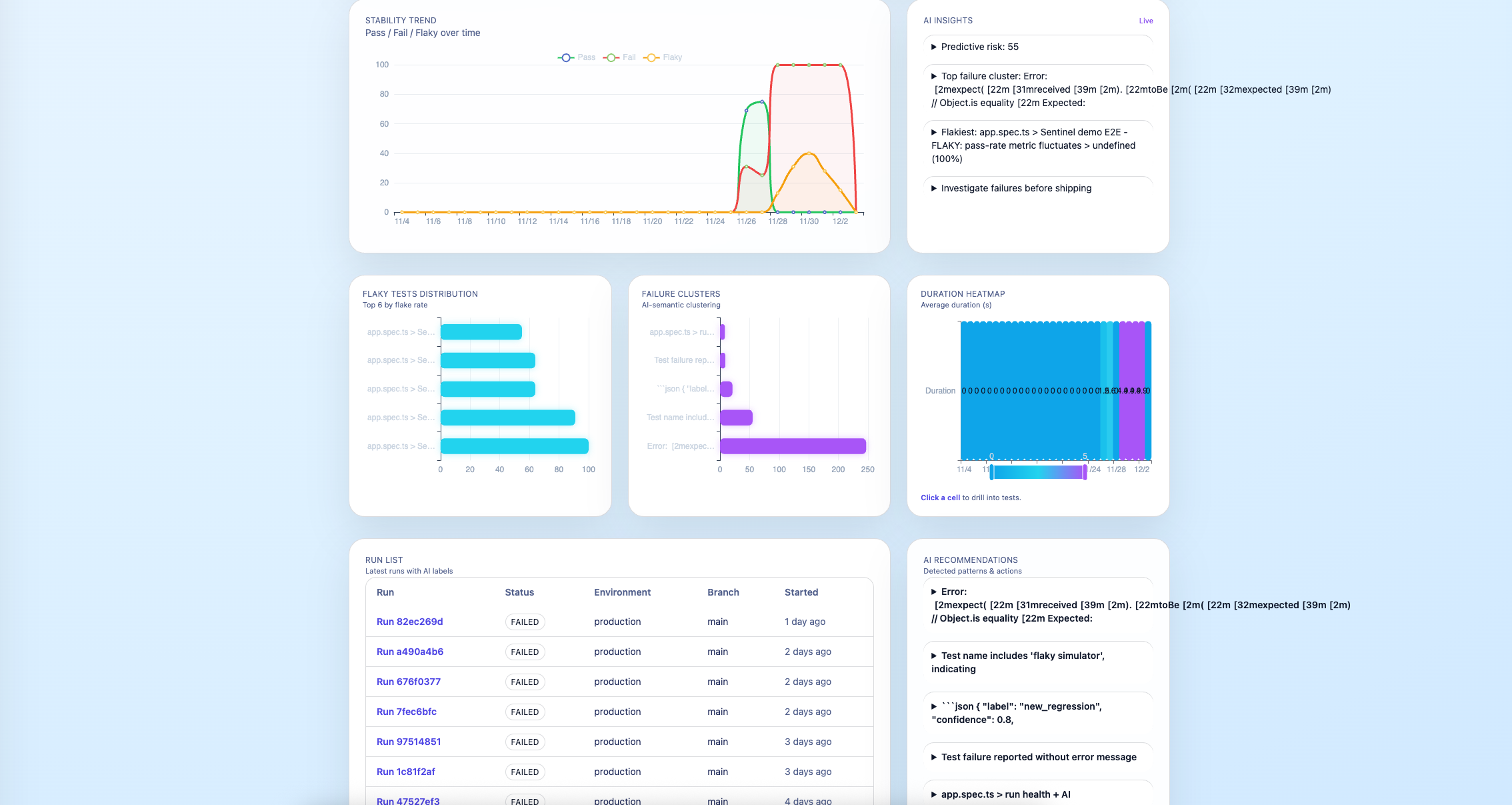Open Run 676f0377 details
1512x805 pixels.
[x=407, y=682]
